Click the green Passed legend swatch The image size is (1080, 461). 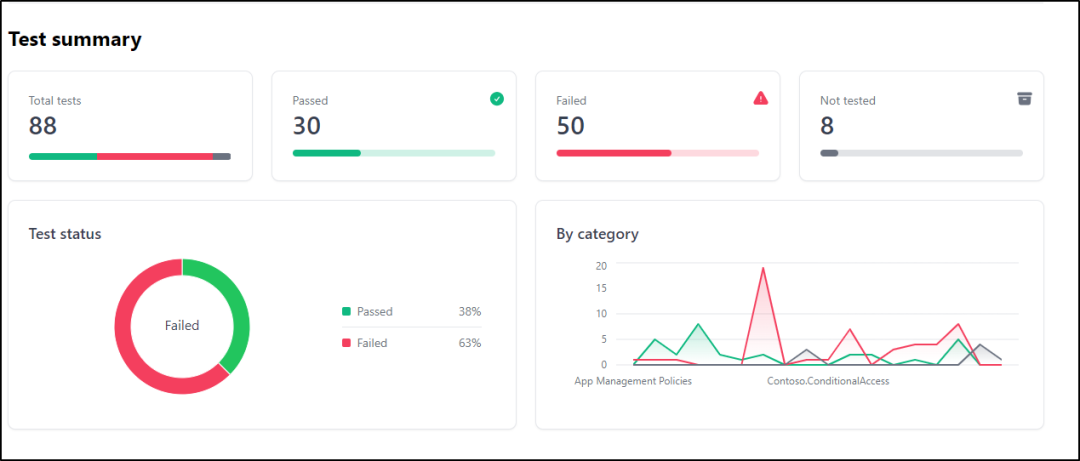pos(346,311)
